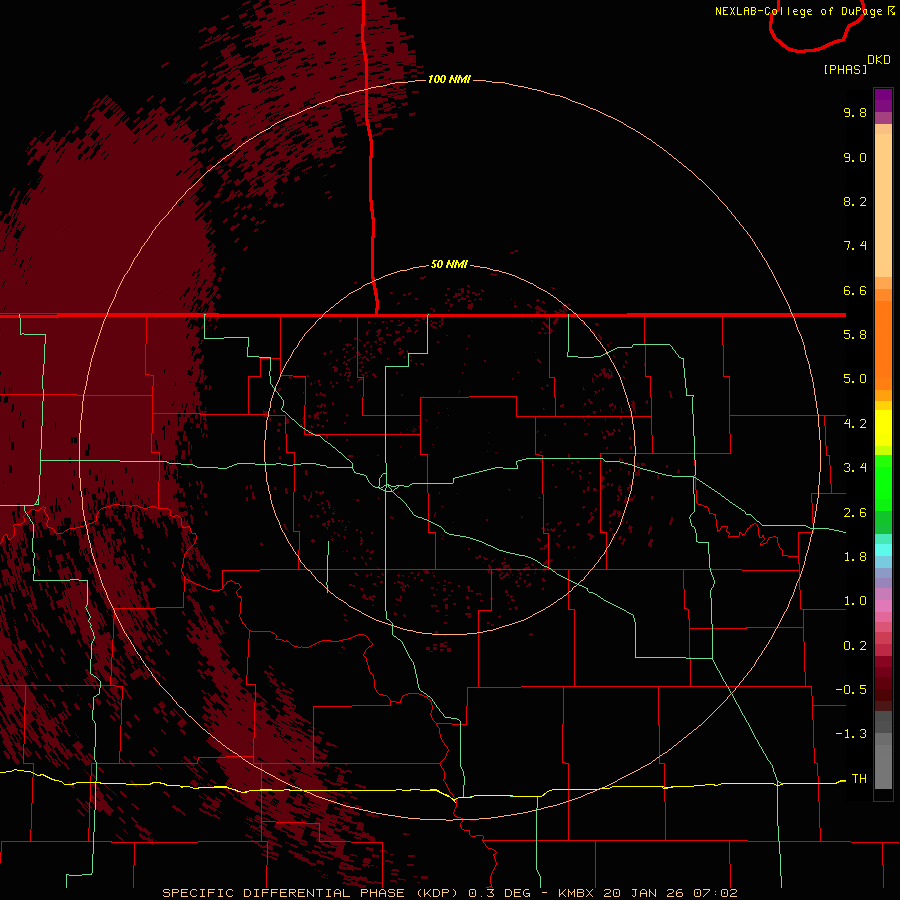Pick the yellow segment of the color bar
Image resolution: width=900 pixels, height=900 pixels.
point(883,428)
